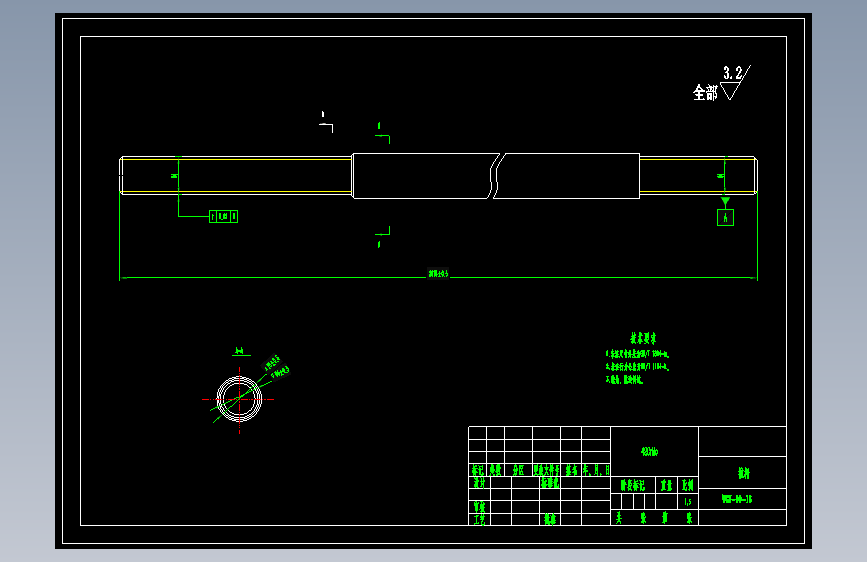Click the drawing number in title block
867x562 pixels.
coord(737,499)
